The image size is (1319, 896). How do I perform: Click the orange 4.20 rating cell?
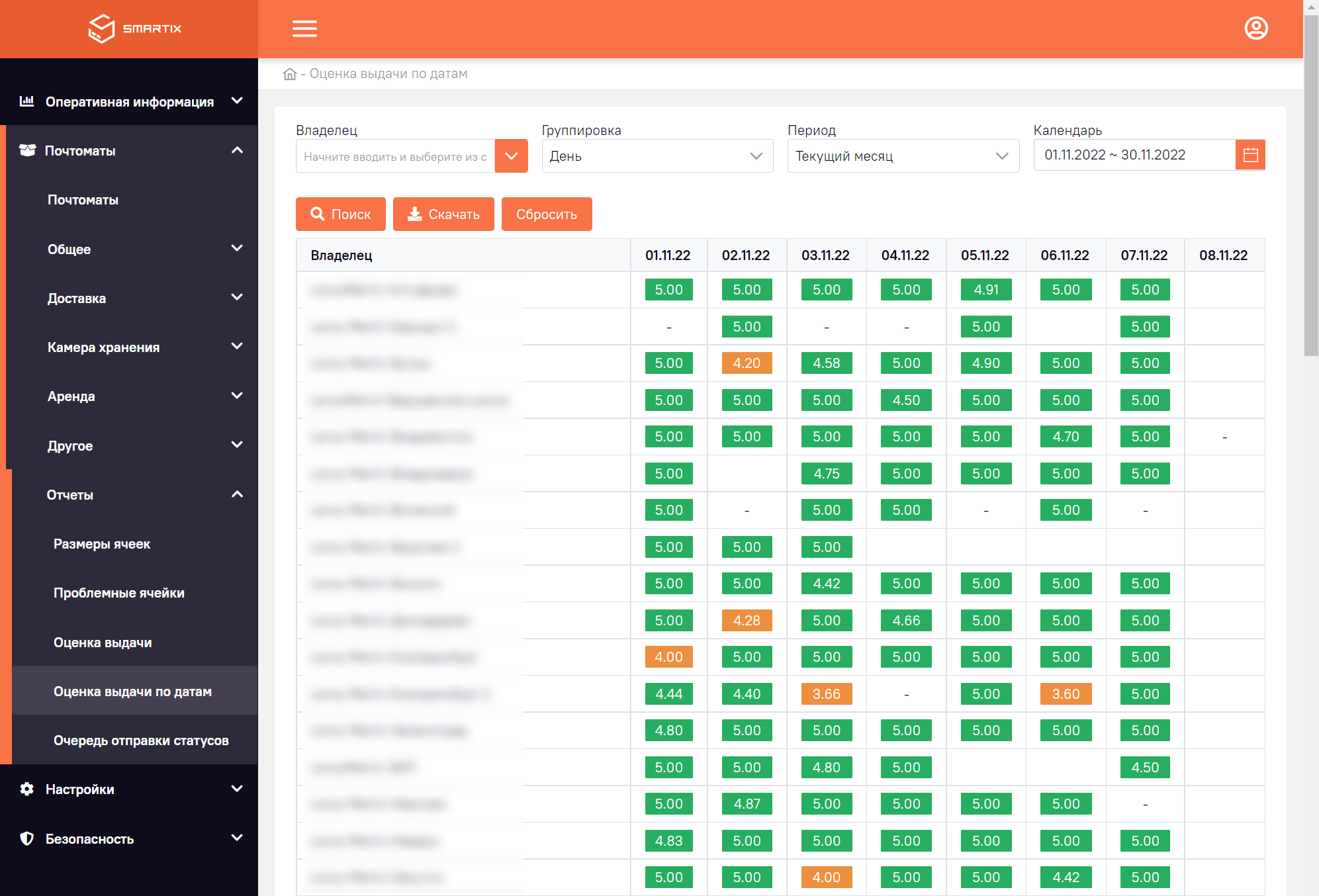[x=747, y=363]
